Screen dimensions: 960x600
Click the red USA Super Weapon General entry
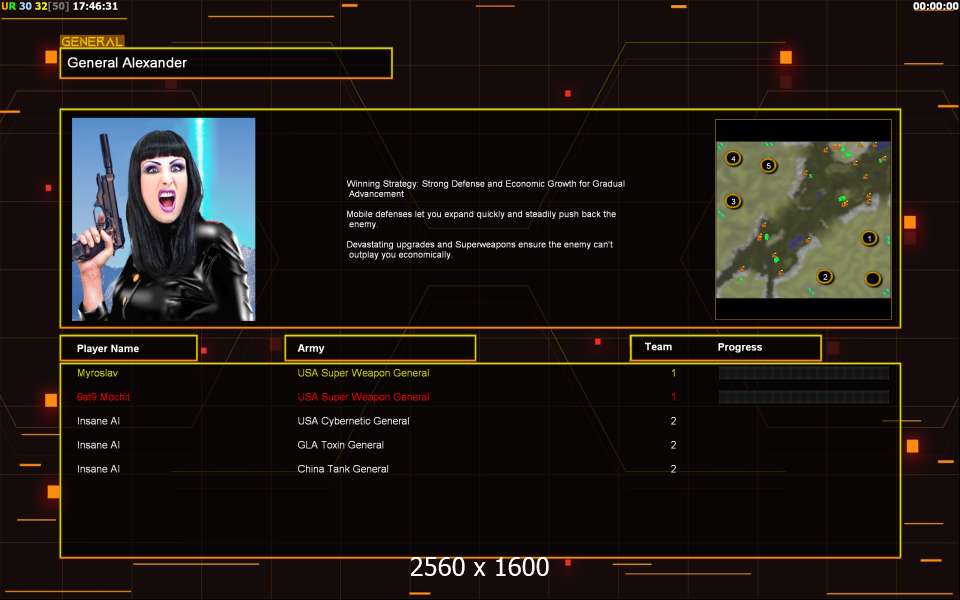363,397
